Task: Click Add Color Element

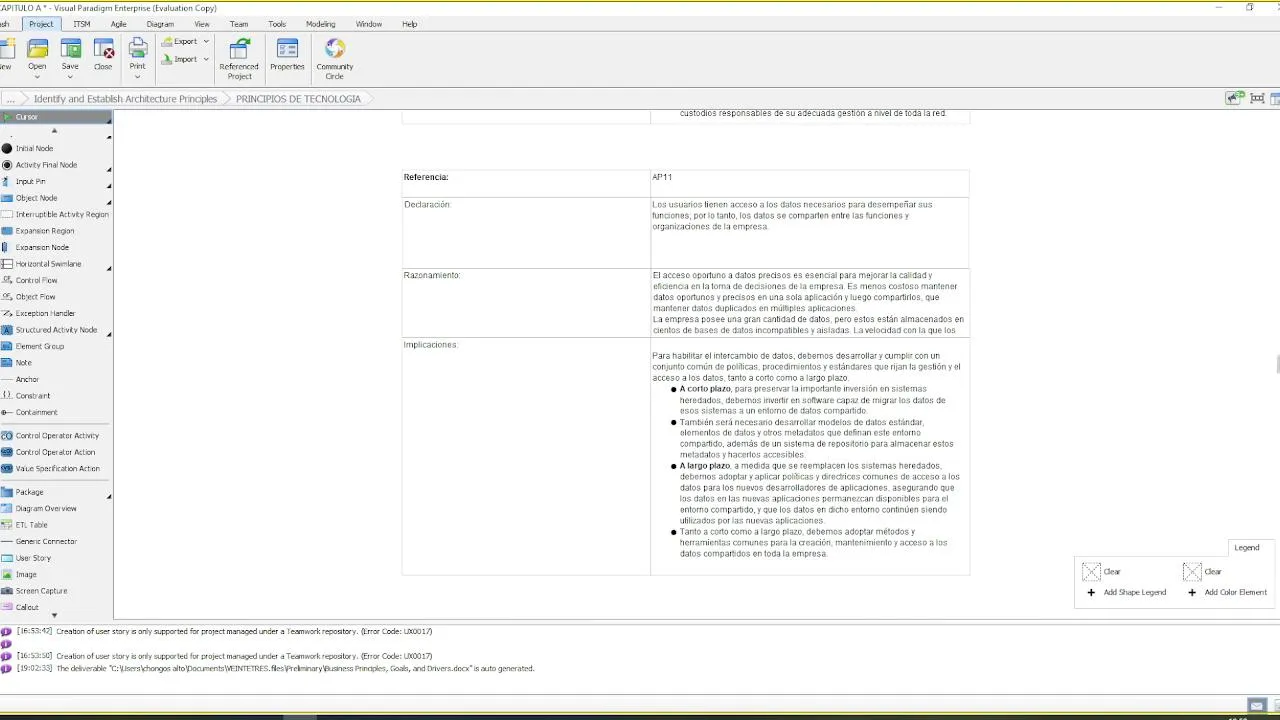Action: [x=1227, y=592]
